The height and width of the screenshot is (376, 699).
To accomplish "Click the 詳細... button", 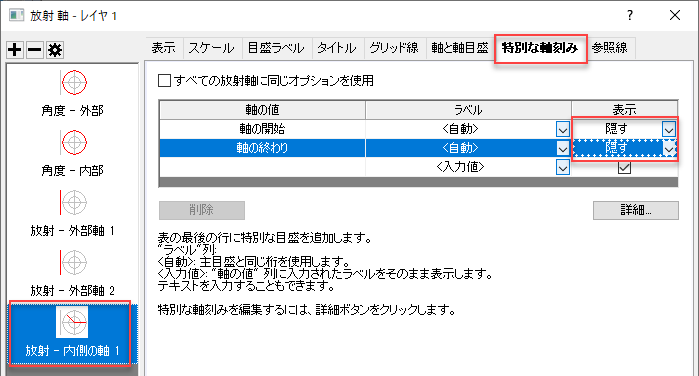I will point(636,210).
